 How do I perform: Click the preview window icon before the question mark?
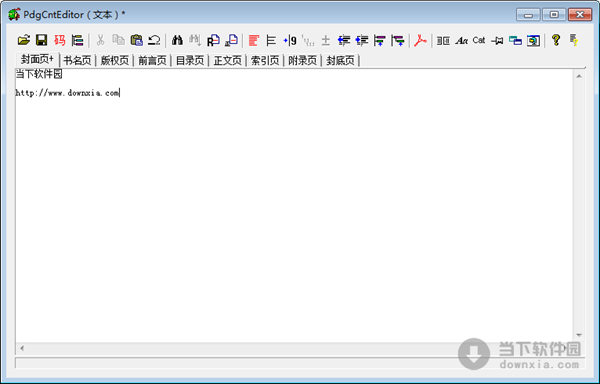pyautogui.click(x=533, y=40)
